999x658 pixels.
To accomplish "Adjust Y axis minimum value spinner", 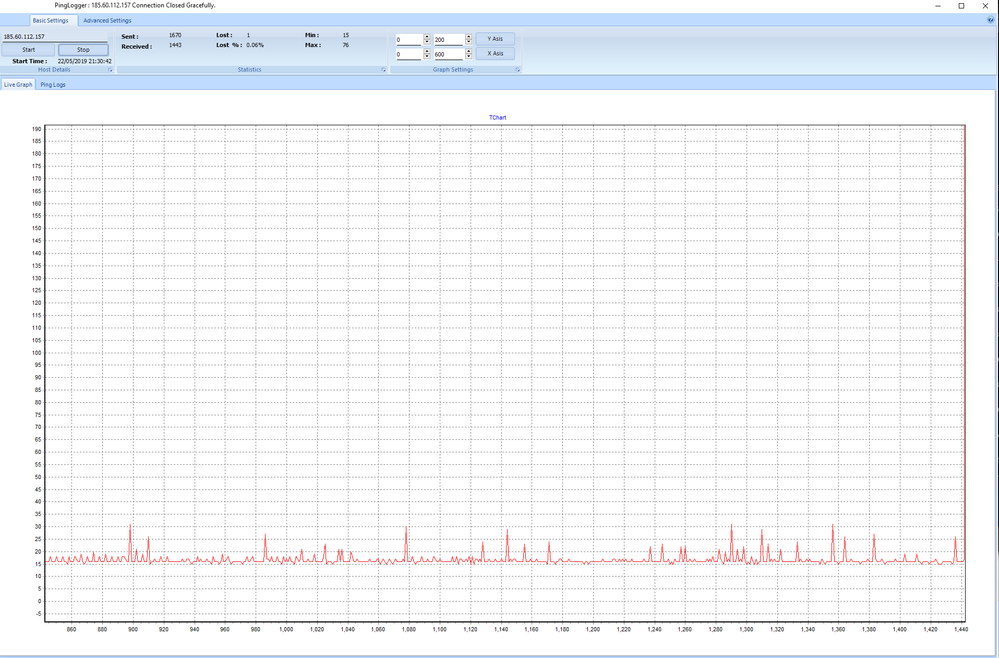I will 427,39.
